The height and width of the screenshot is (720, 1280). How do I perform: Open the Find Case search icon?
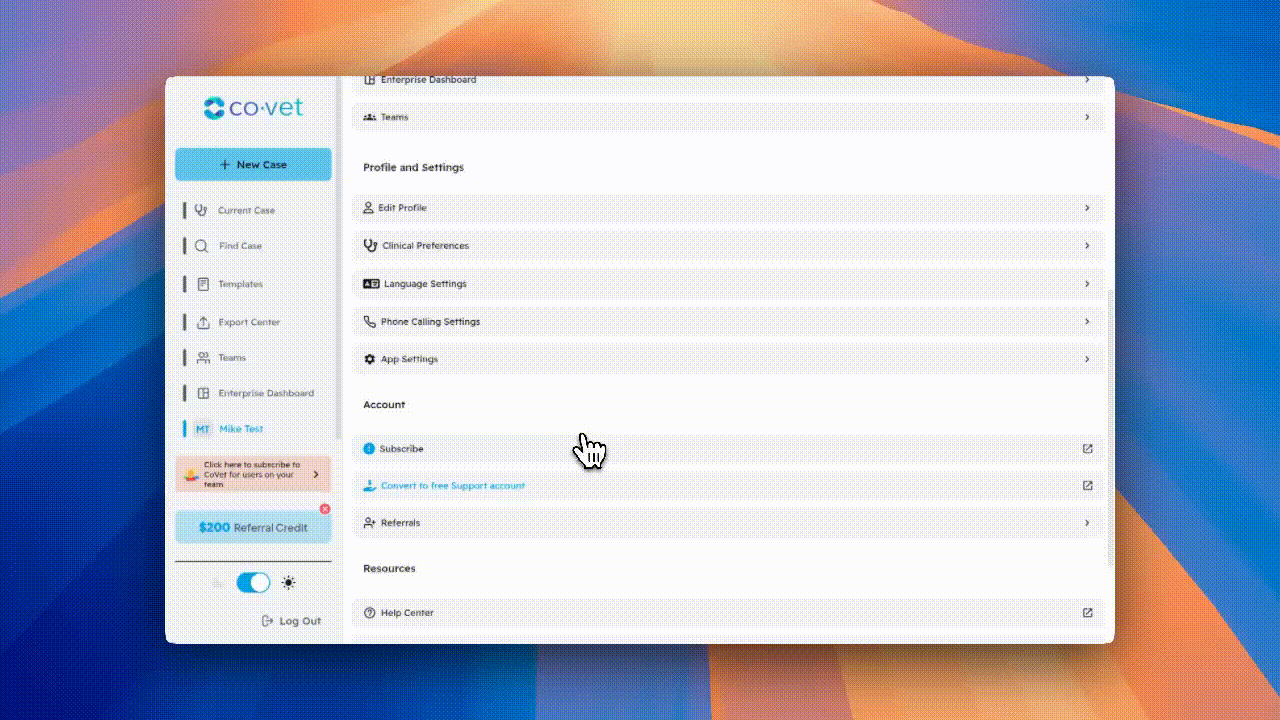203,246
